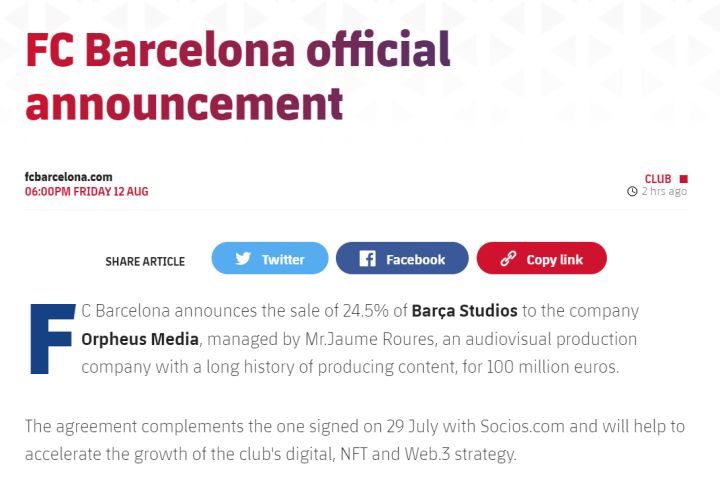Share the article via the Facebook label
Viewport: 720px width, 495px height.
415,259
